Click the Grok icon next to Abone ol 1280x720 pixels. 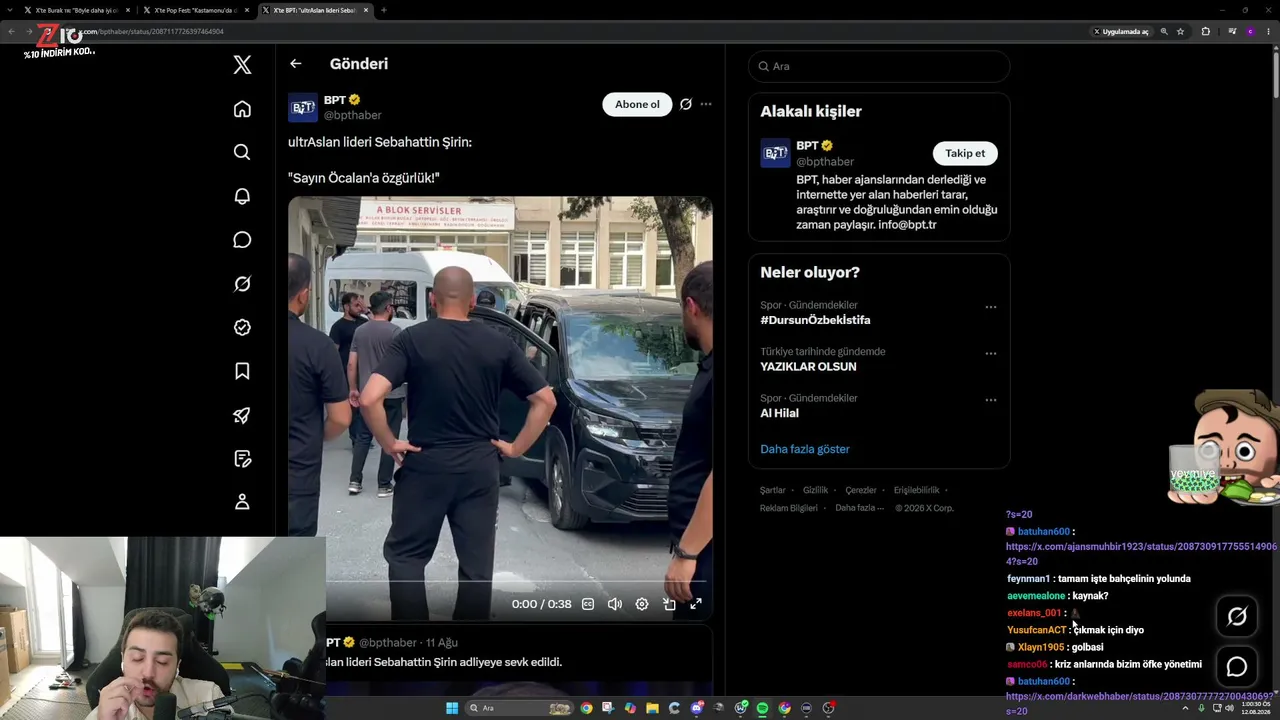[x=686, y=104]
